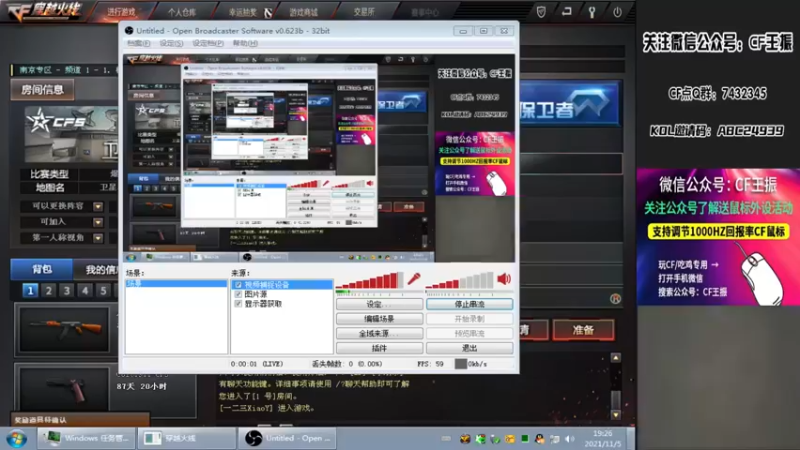Adjust the desktop audio volume bar slider
This screenshot has height=450, width=800.
click(x=459, y=281)
